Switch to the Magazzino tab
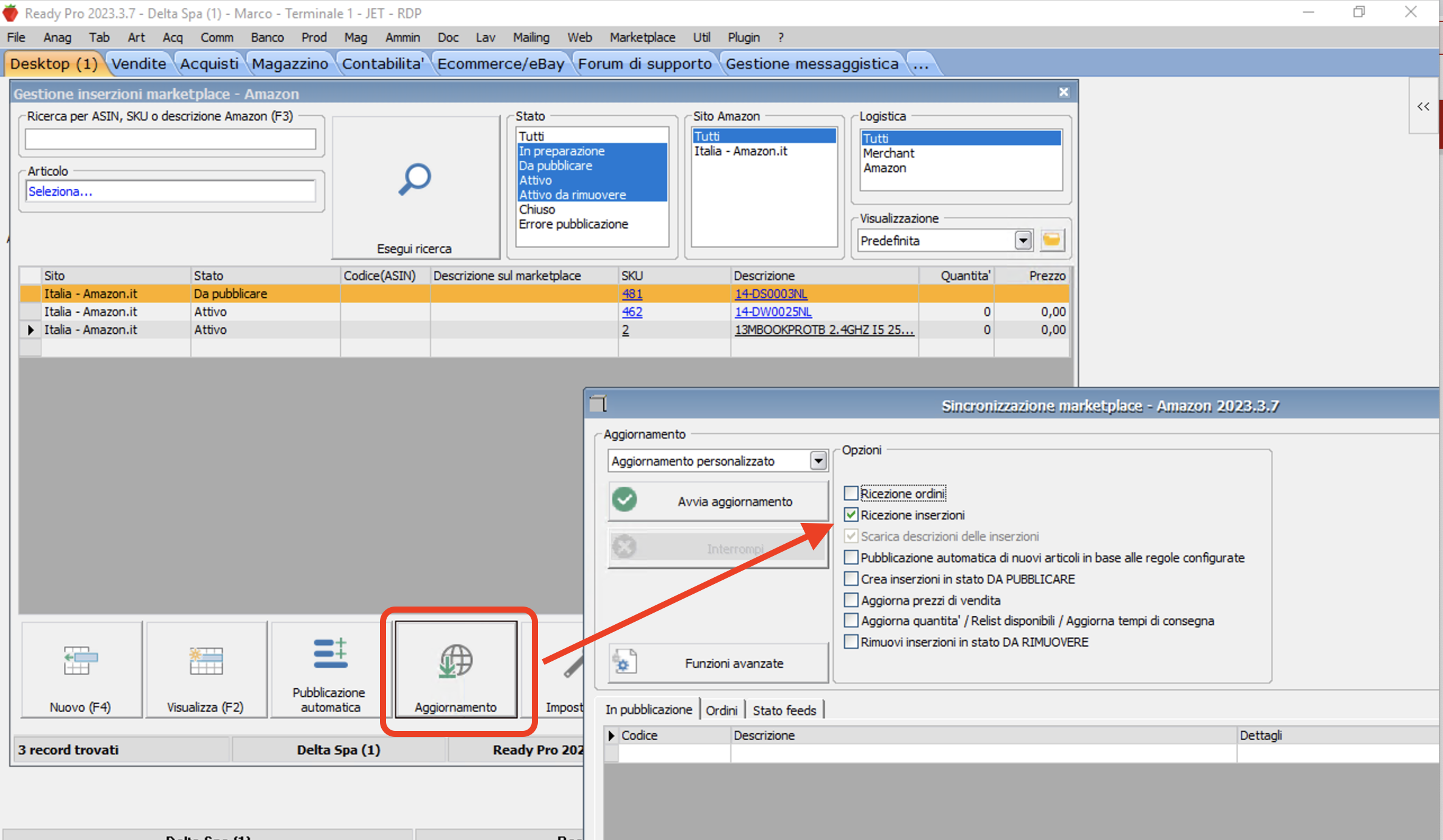The image size is (1443, 840). 290,63
